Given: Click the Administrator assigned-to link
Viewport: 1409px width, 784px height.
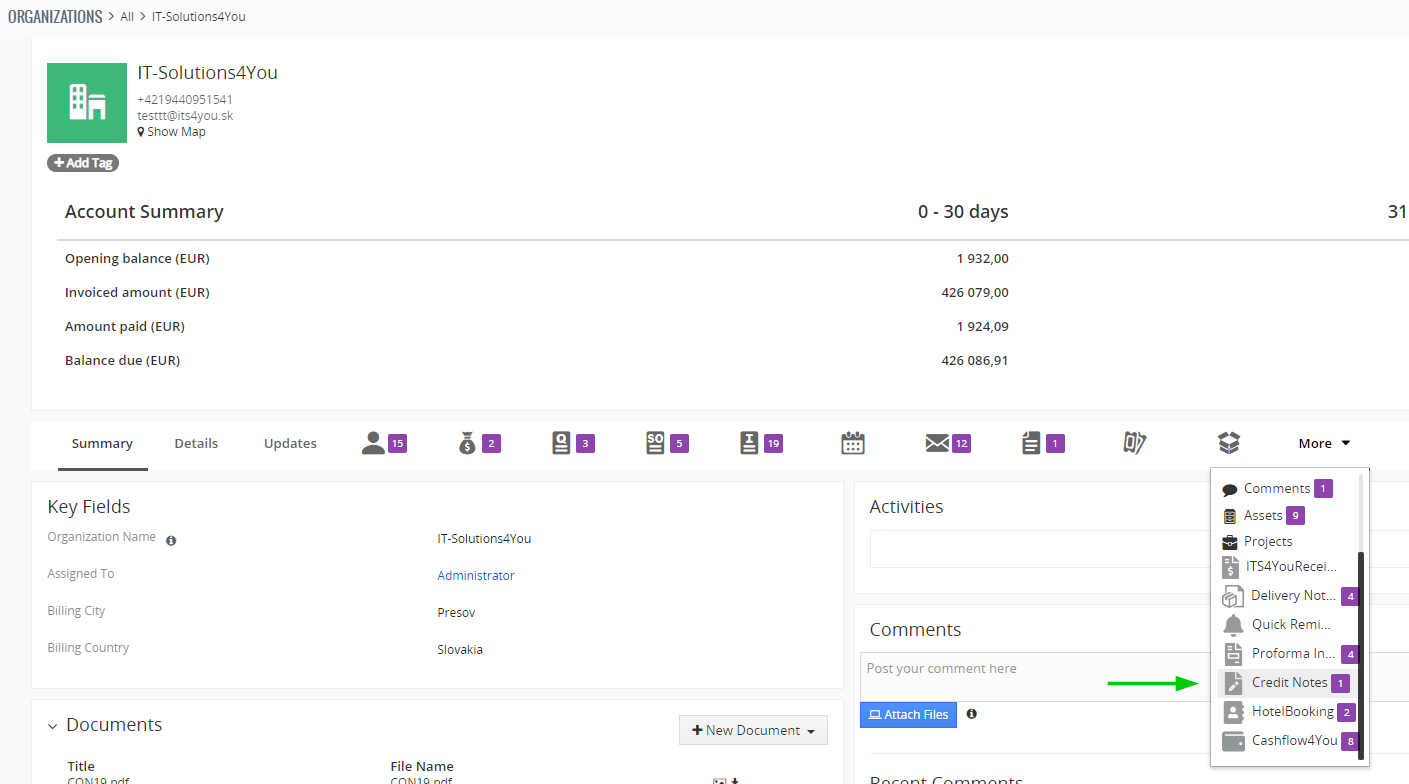Looking at the screenshot, I should (x=476, y=576).
